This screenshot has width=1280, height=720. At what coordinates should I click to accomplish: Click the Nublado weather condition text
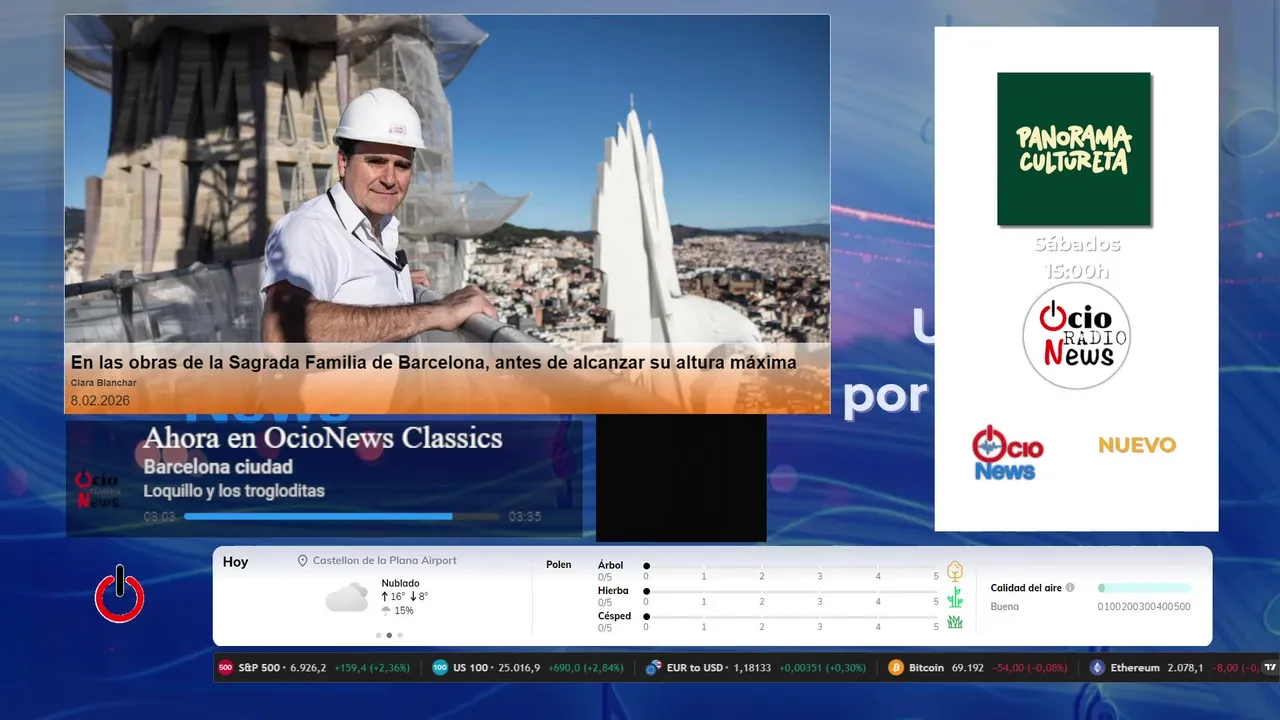pyautogui.click(x=401, y=583)
